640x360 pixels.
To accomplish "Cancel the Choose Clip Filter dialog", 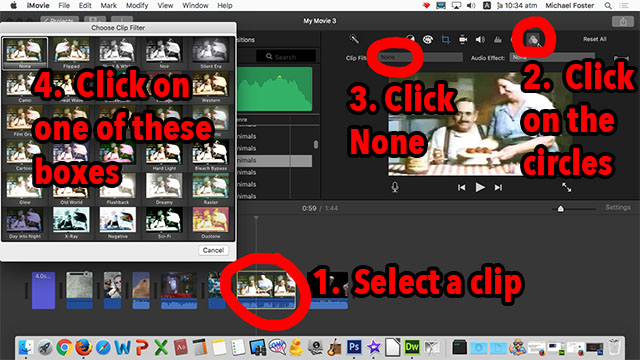I will pos(213,250).
